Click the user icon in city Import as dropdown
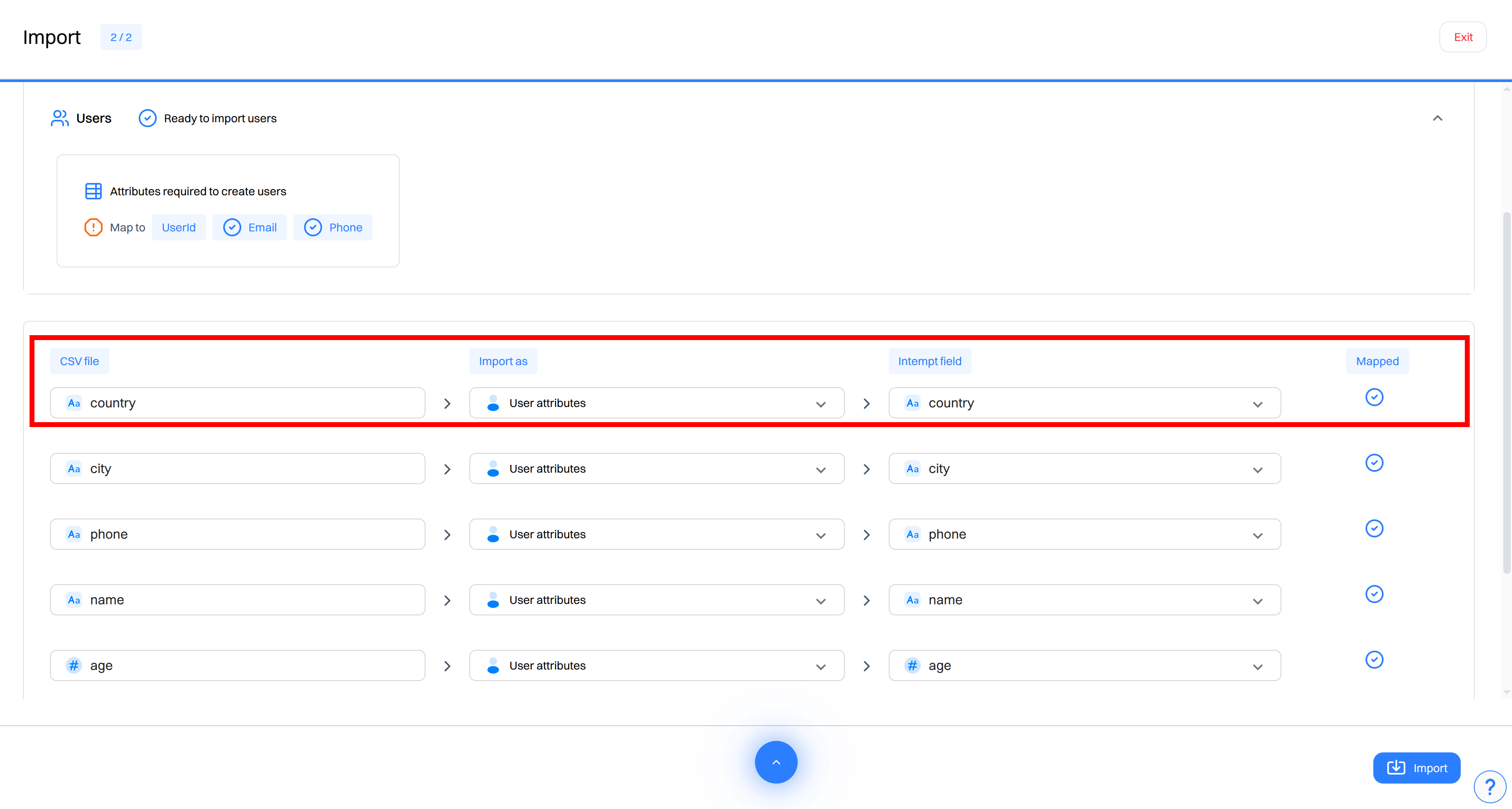Viewport: 1512px width, 809px height. [493, 469]
